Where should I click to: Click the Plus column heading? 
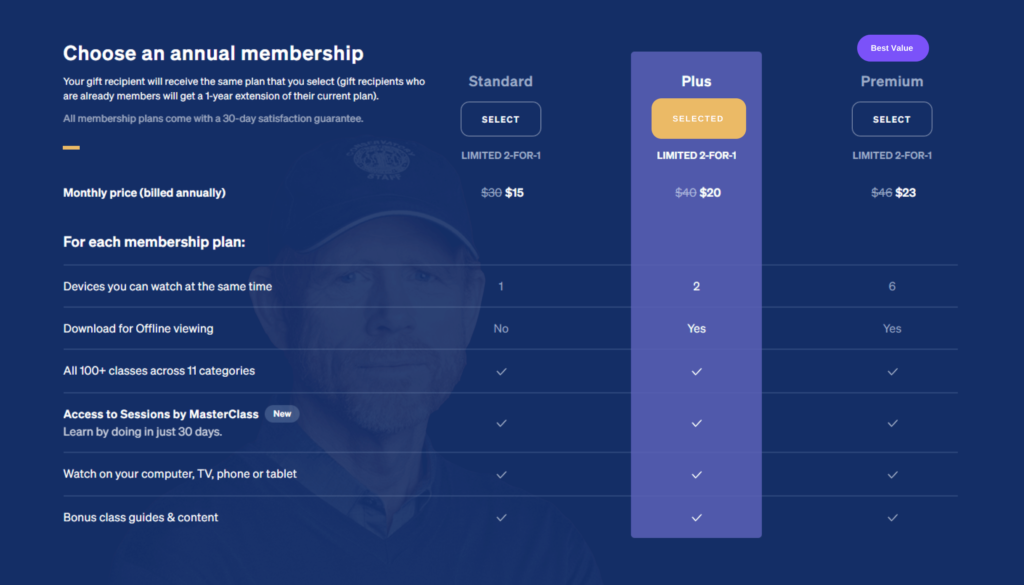click(x=696, y=82)
